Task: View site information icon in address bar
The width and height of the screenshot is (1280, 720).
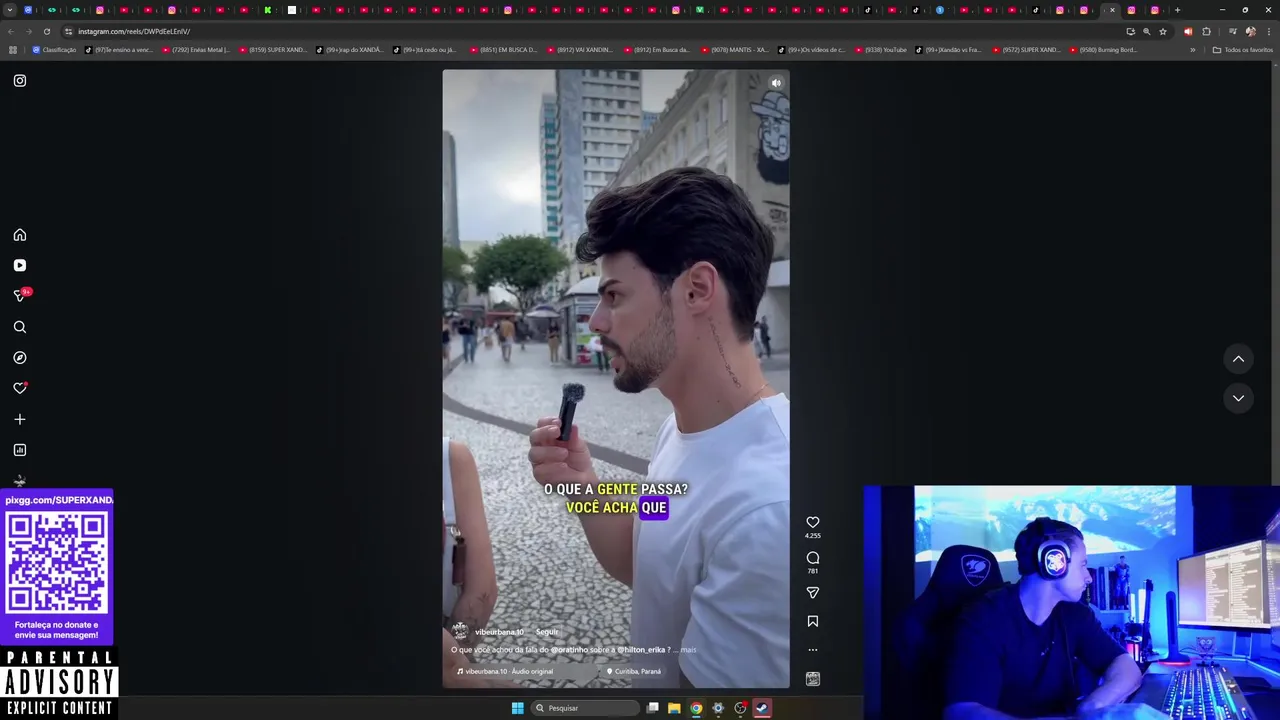Action: click(x=68, y=31)
